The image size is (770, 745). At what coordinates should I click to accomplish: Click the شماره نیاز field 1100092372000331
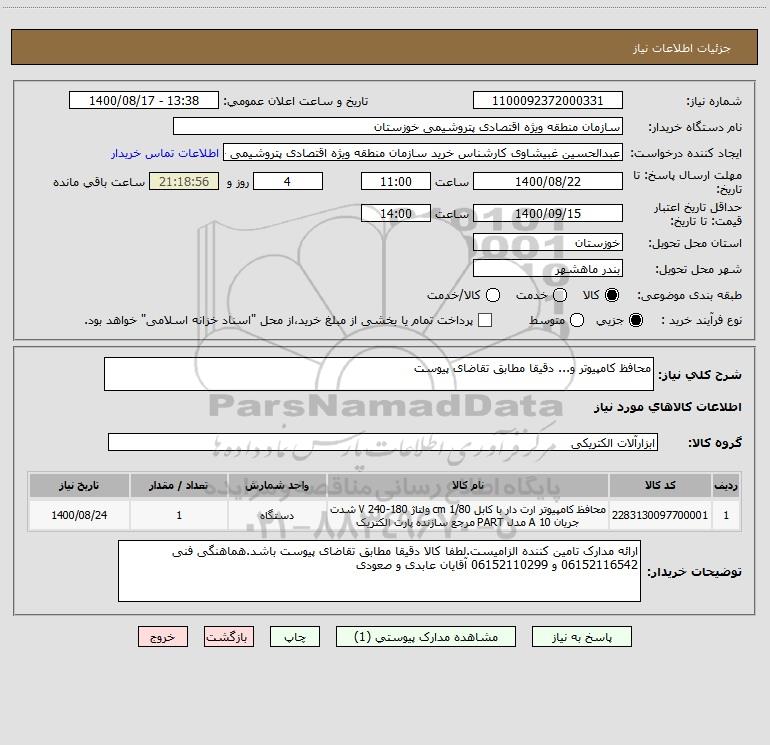[x=548, y=101]
